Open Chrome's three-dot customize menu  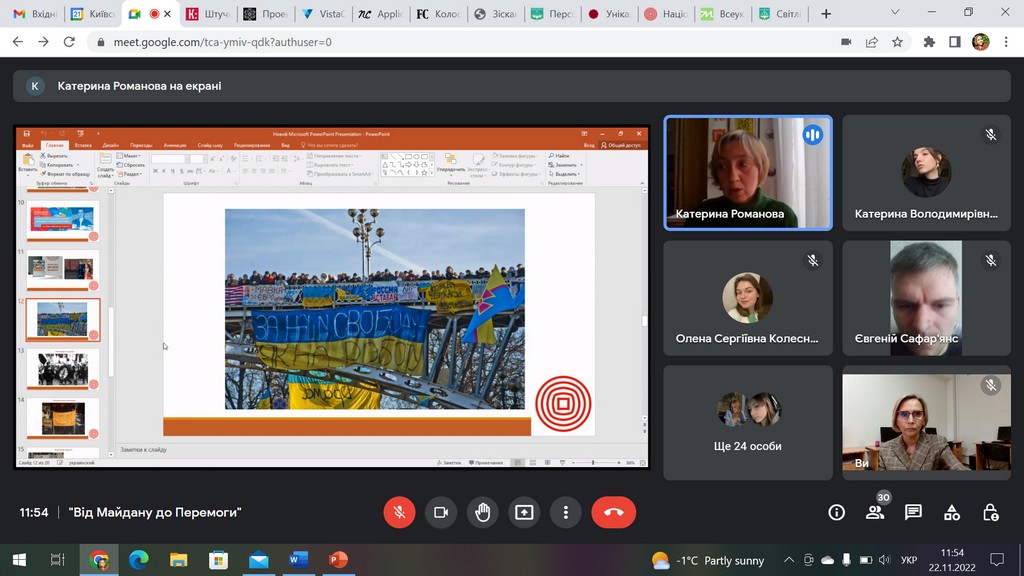pos(1006,42)
